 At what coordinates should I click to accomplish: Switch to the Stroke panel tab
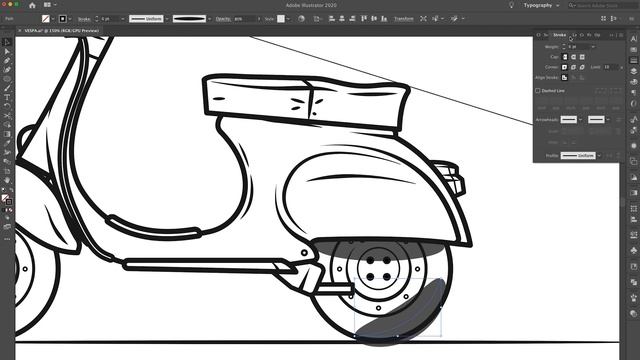point(559,35)
